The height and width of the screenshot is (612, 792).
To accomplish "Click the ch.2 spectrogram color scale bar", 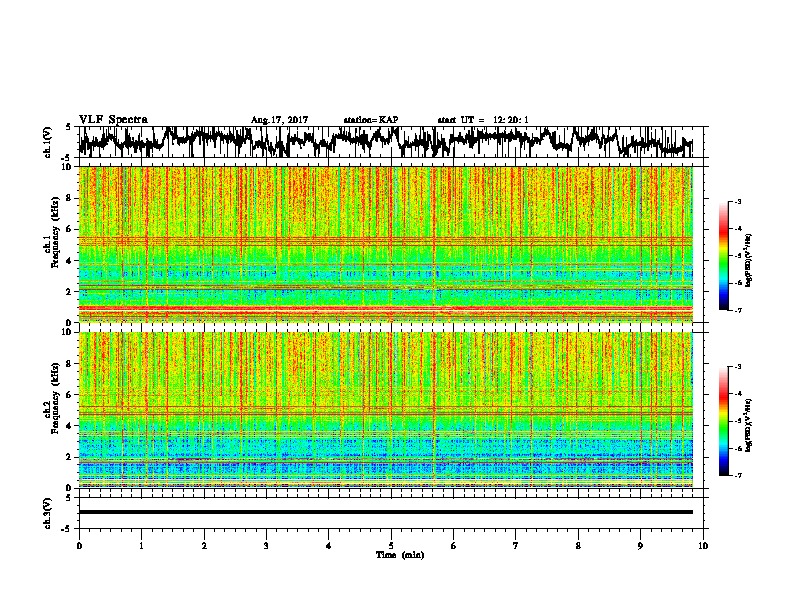I will coord(723,421).
